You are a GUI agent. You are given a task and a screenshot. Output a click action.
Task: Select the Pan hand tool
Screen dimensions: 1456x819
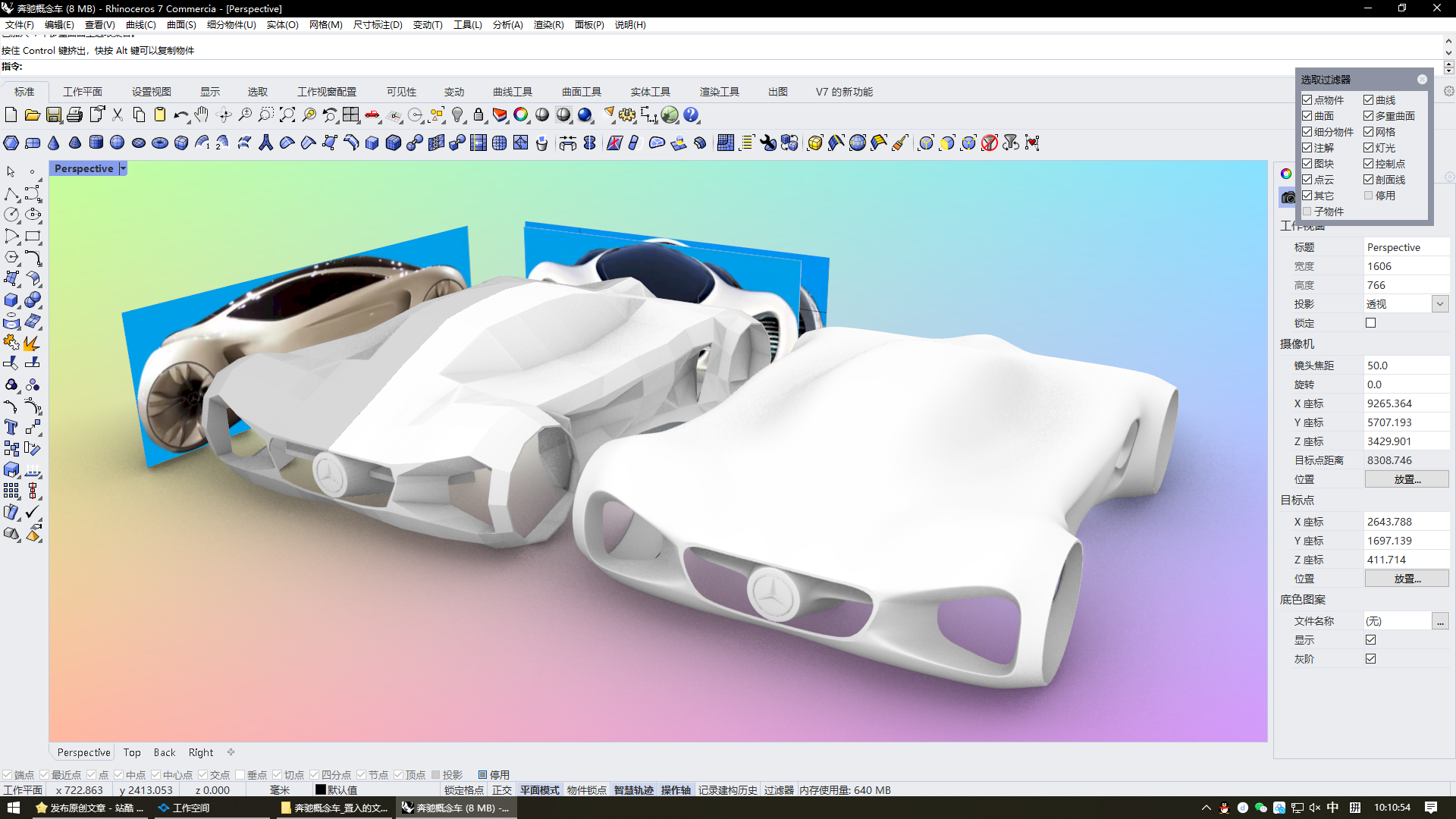(x=201, y=115)
